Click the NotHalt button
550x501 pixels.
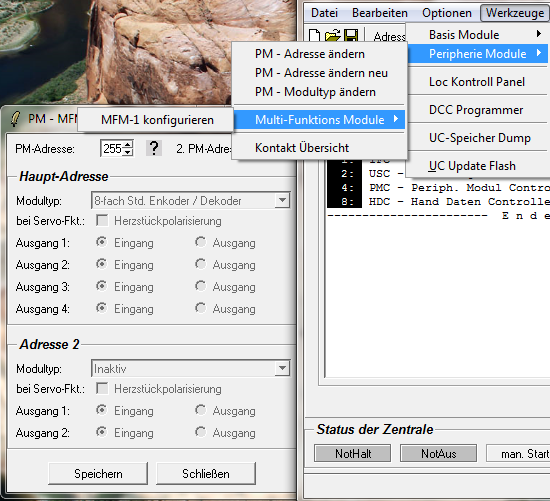click(353, 453)
